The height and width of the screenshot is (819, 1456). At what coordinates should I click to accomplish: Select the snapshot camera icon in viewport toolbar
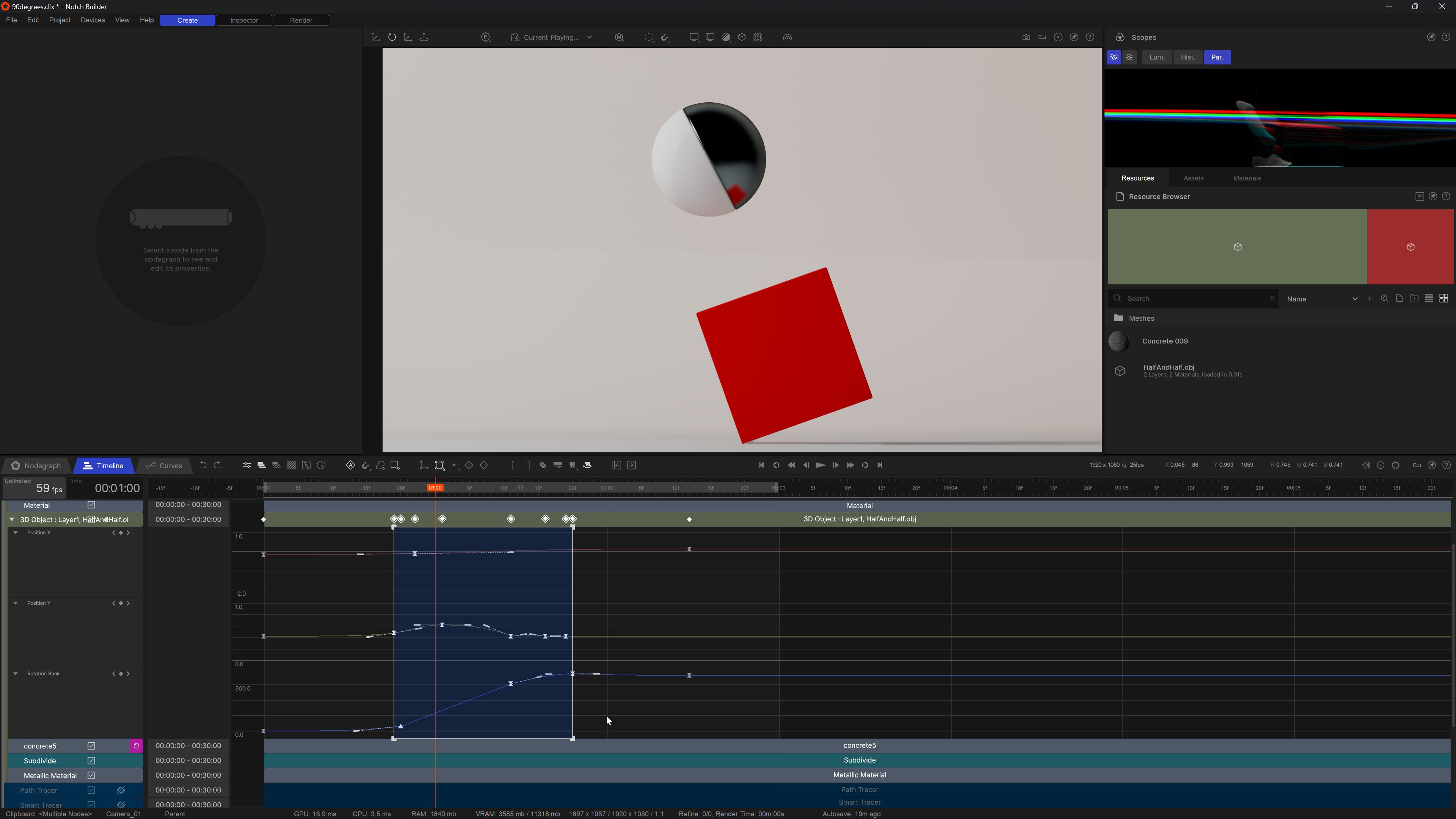(1026, 37)
